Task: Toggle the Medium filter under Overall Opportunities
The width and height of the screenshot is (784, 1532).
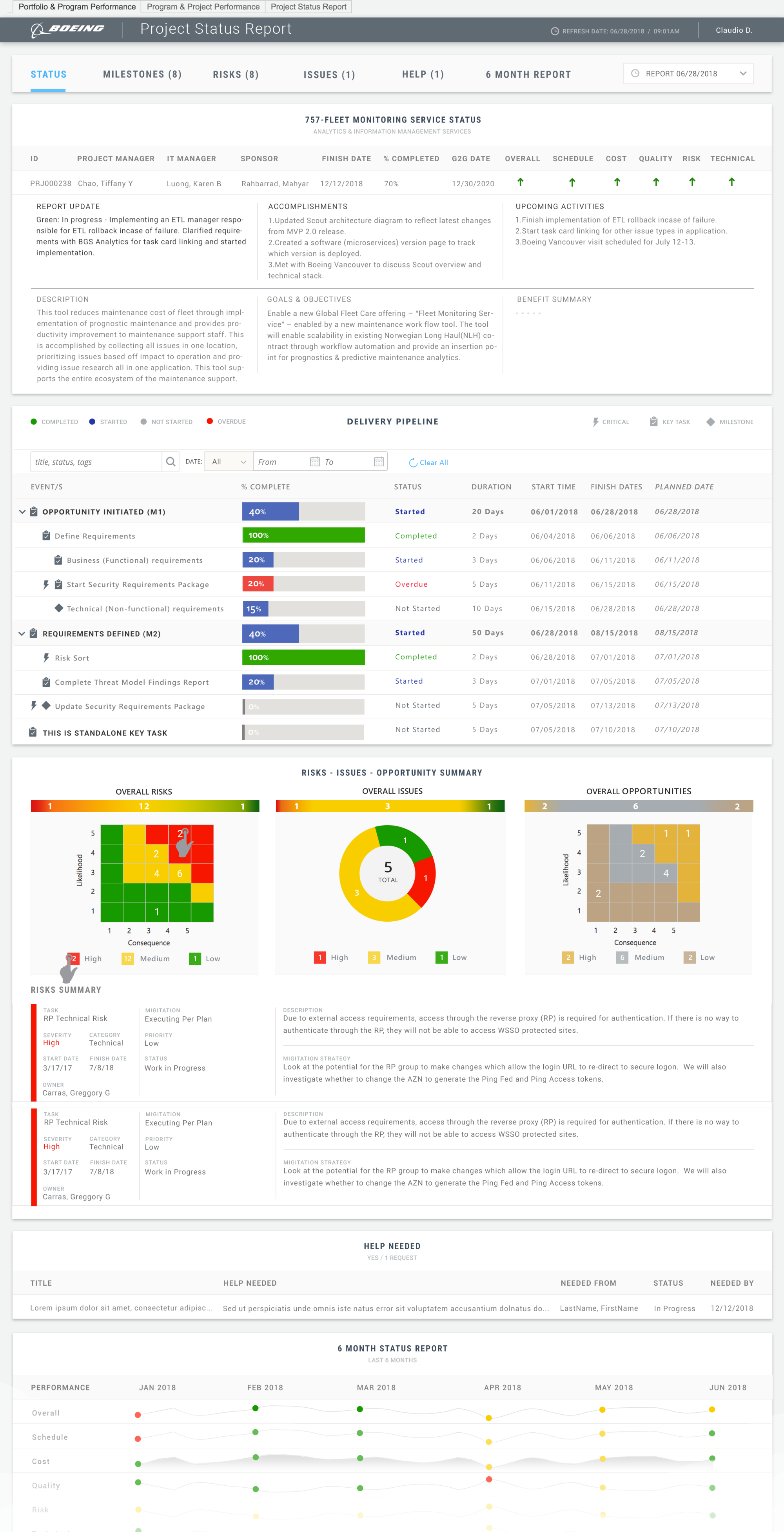Action: pyautogui.click(x=640, y=957)
